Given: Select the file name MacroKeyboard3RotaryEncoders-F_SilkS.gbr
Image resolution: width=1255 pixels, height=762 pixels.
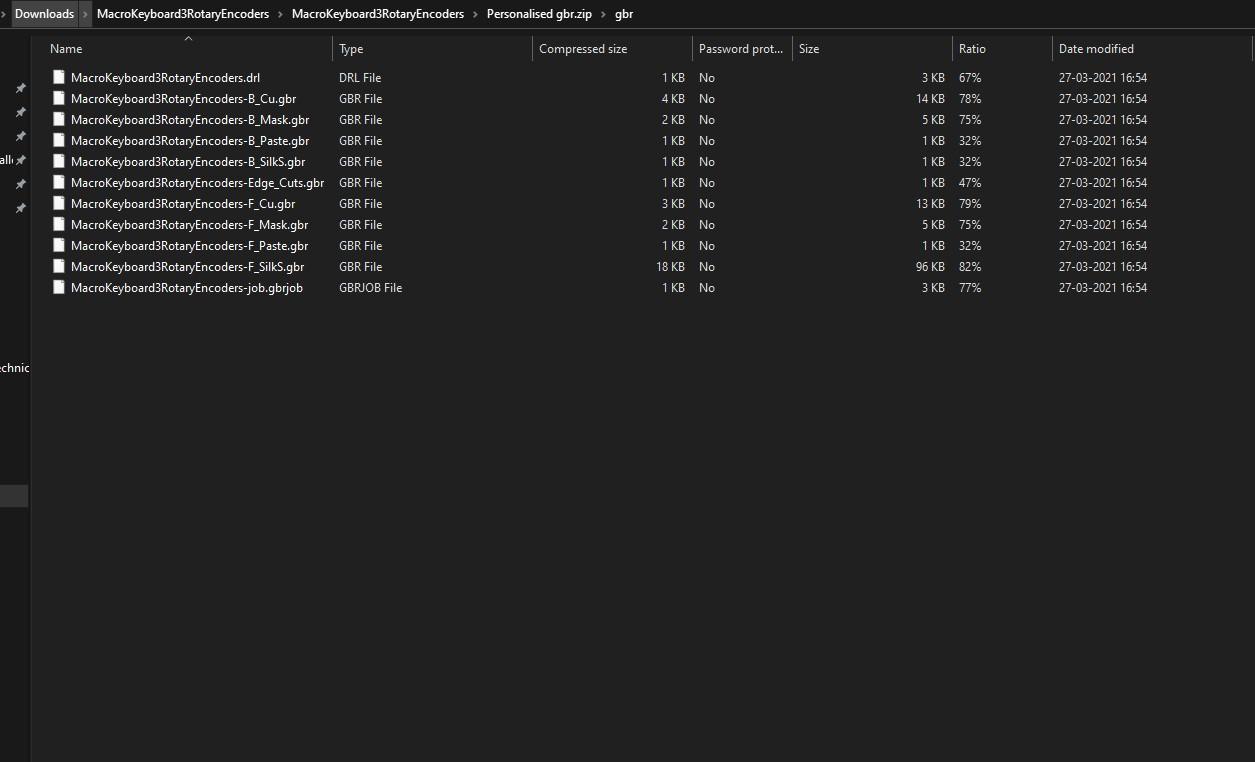Looking at the screenshot, I should click(187, 266).
